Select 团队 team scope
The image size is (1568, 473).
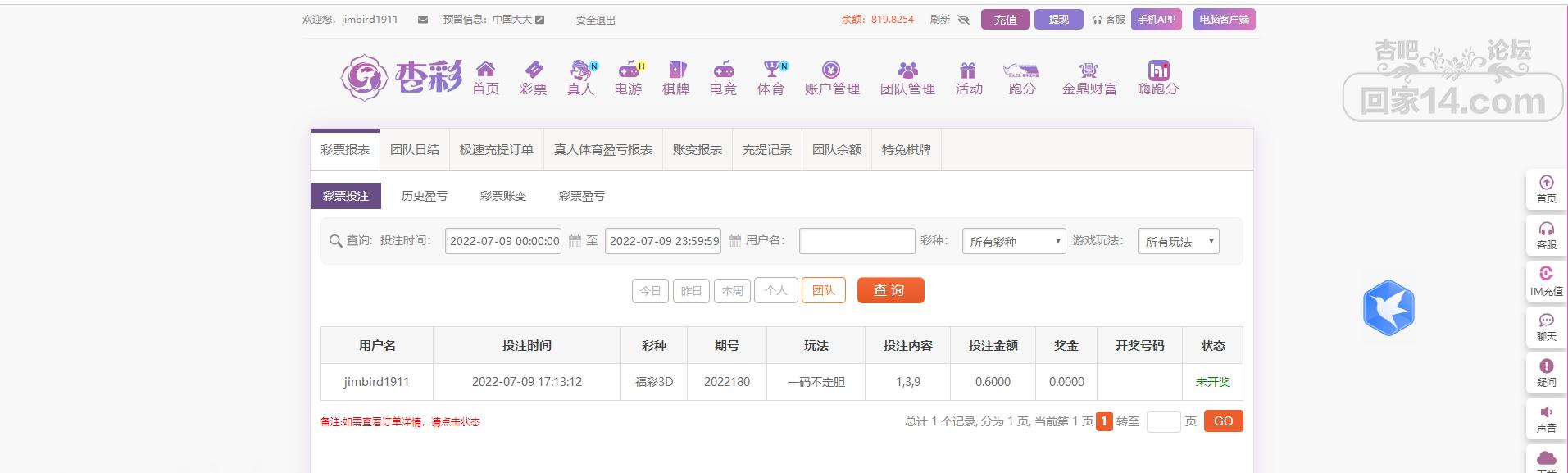coord(824,290)
